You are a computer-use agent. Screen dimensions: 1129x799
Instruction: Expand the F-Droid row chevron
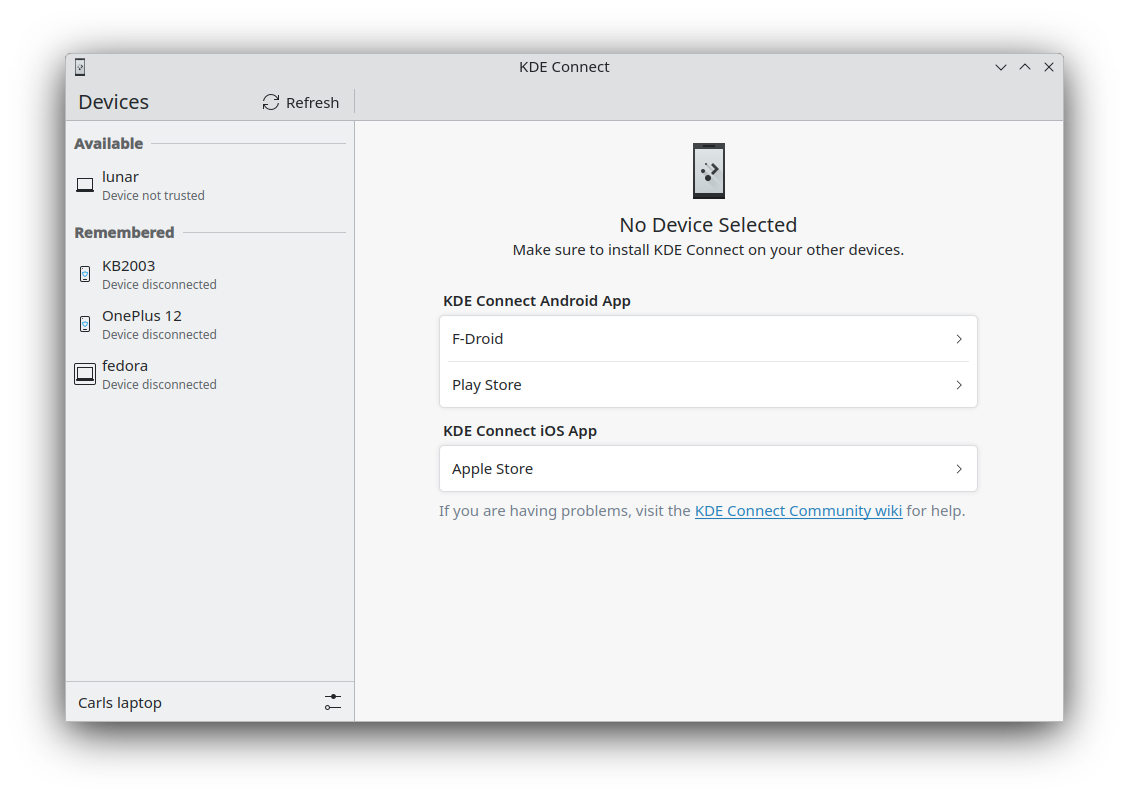tap(959, 338)
